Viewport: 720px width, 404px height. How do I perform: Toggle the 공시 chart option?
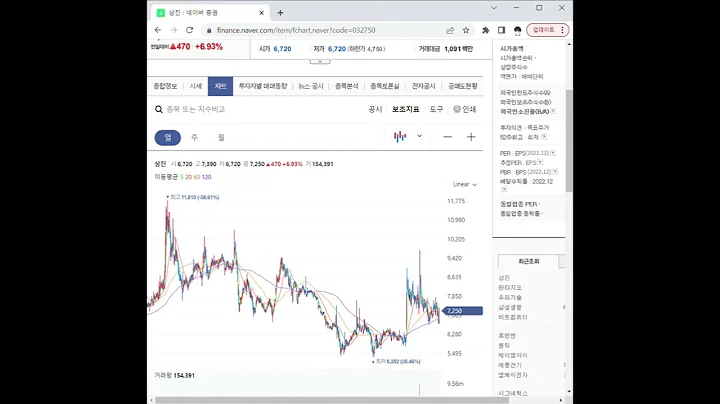375,109
